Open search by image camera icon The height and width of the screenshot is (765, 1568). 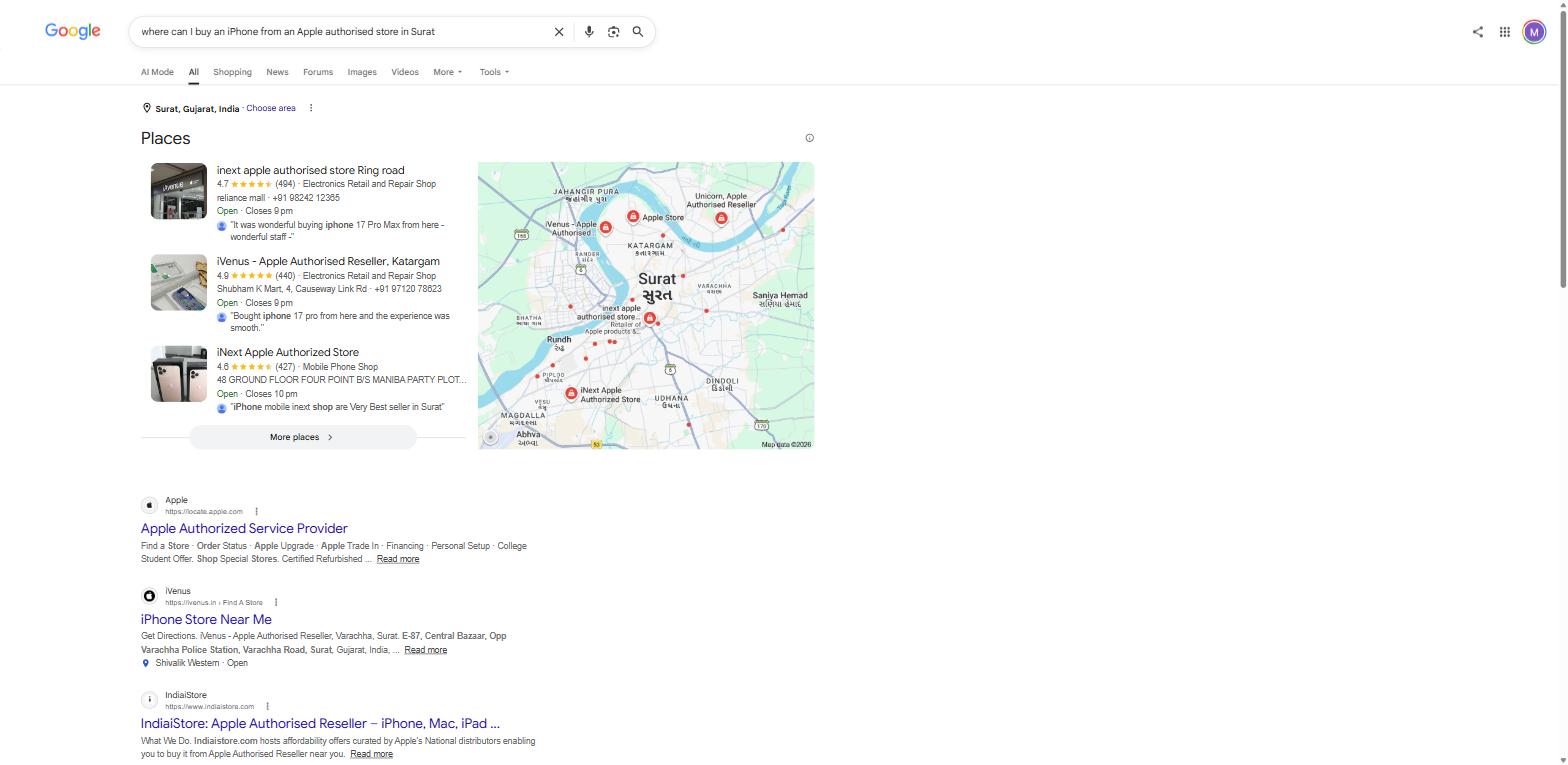614,32
